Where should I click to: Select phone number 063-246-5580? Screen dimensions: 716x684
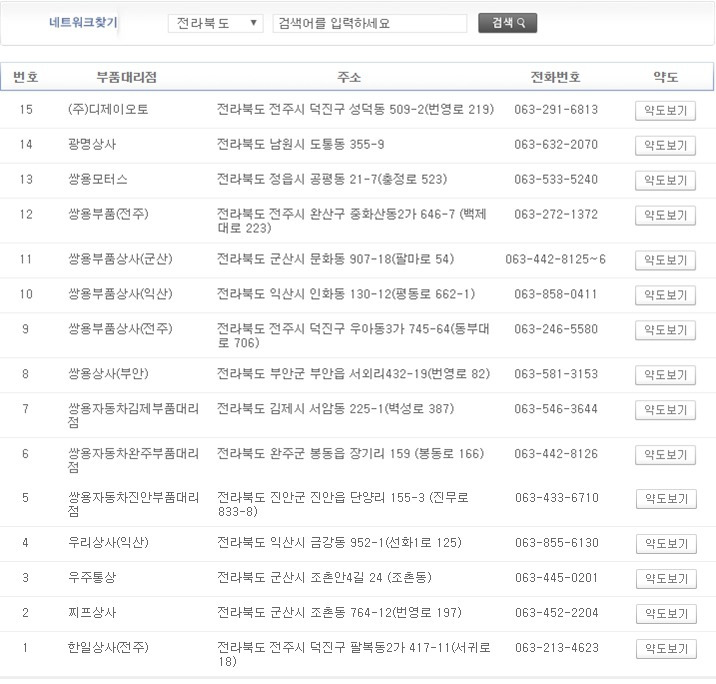tap(556, 329)
